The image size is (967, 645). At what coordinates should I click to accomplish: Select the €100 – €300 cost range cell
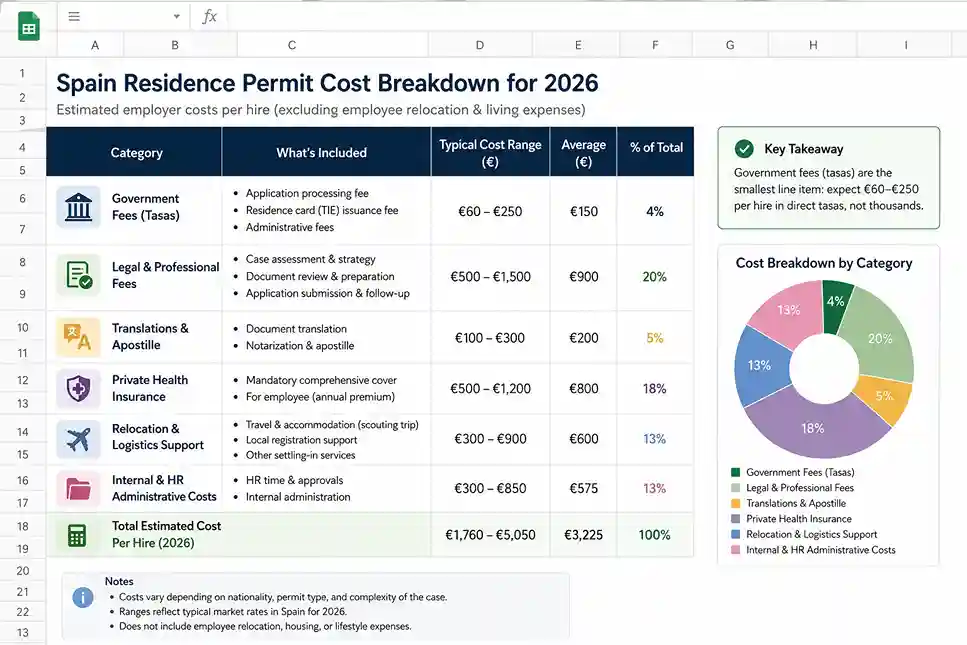point(490,338)
